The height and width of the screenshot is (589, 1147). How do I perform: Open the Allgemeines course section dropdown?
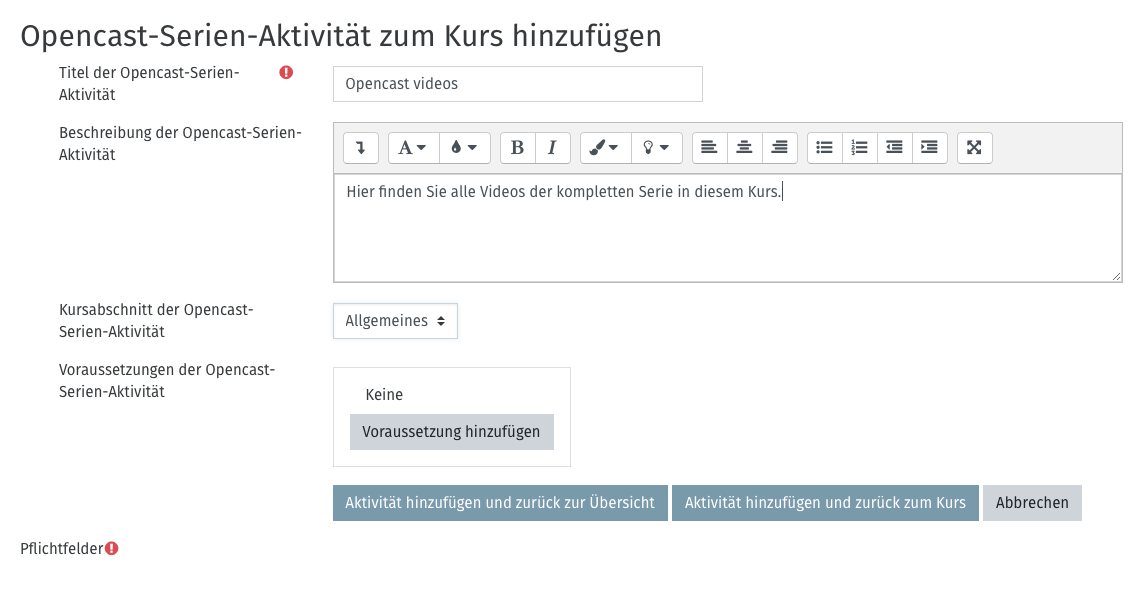point(395,321)
